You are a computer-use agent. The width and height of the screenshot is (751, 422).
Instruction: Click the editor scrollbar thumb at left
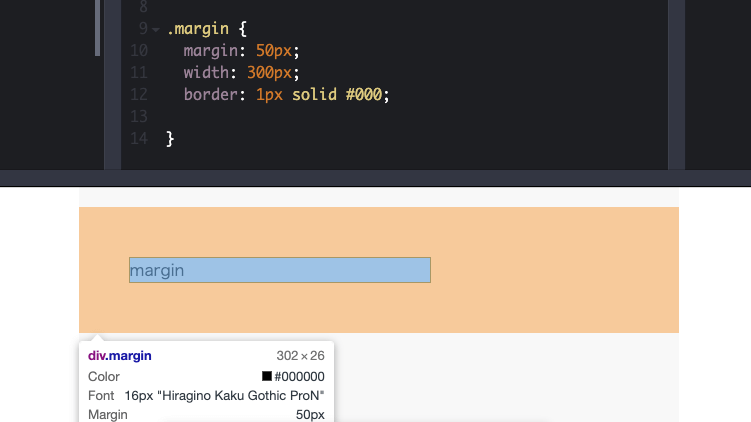[x=97, y=27]
